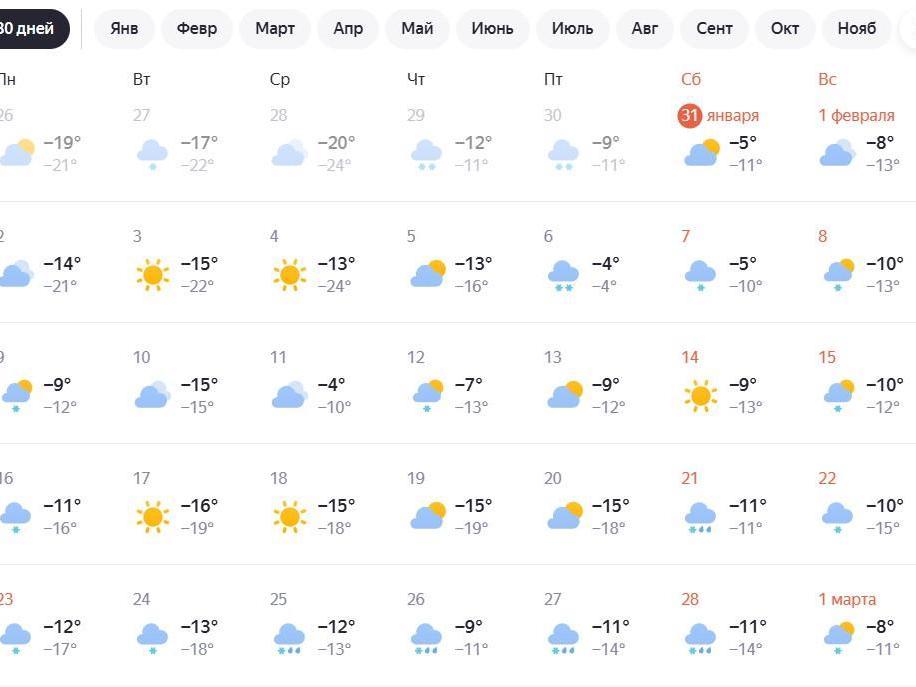This screenshot has height=687, width=916.
Task: Select the 30 дней tab
Action: click(x=30, y=29)
